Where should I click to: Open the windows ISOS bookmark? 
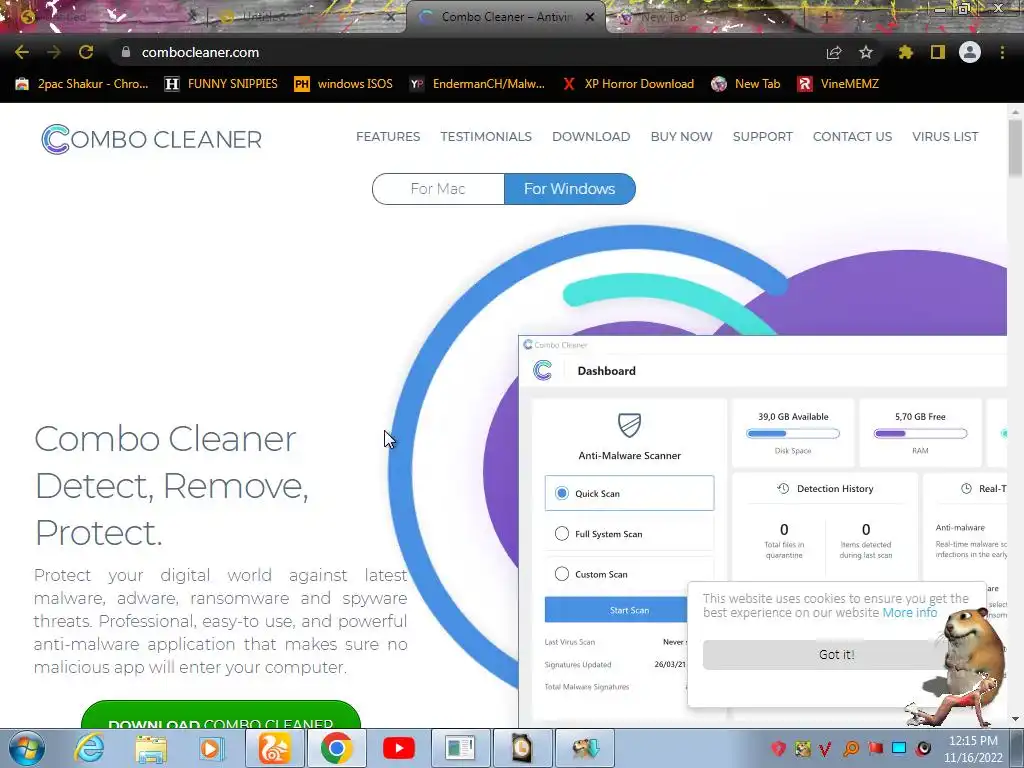(344, 84)
